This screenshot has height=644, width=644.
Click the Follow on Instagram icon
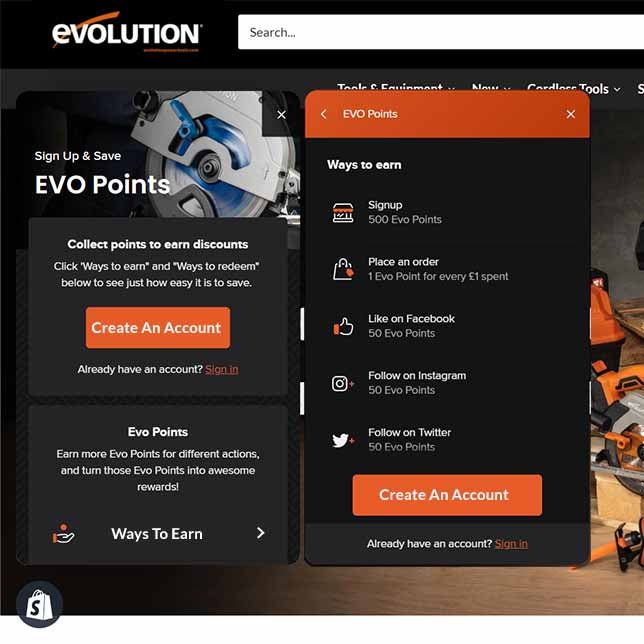click(x=343, y=383)
